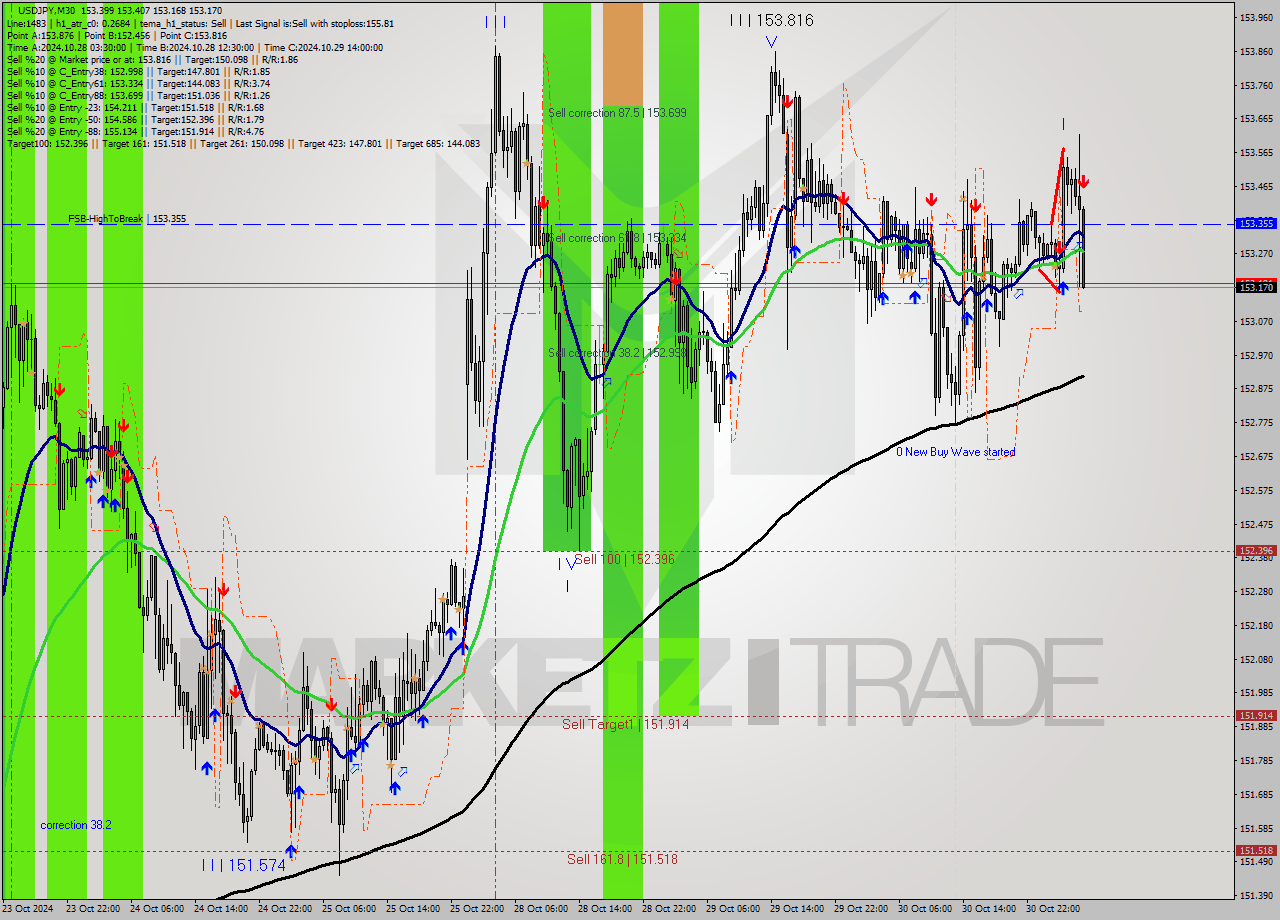Click the '29 Oct 06:00' time axis label
This screenshot has height=920, width=1280.
[x=732, y=909]
